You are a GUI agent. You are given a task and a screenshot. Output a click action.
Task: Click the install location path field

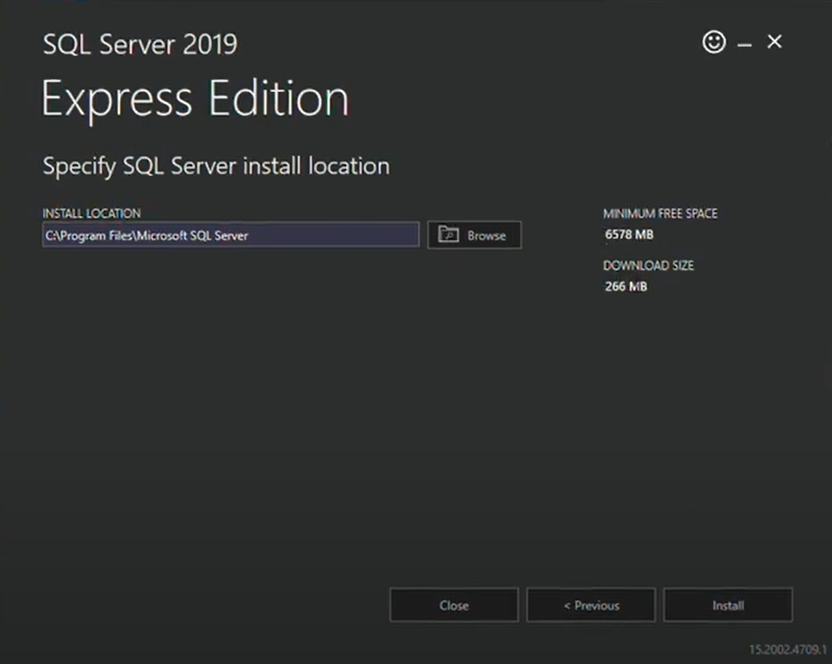coord(231,235)
